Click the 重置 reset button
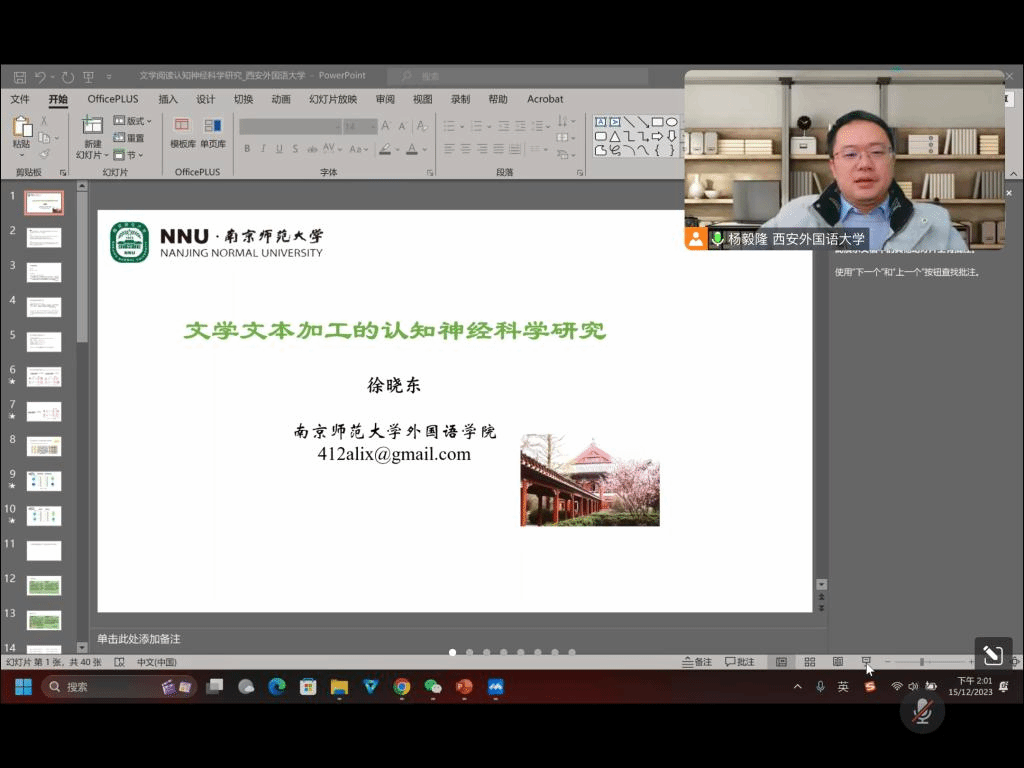 [x=130, y=138]
